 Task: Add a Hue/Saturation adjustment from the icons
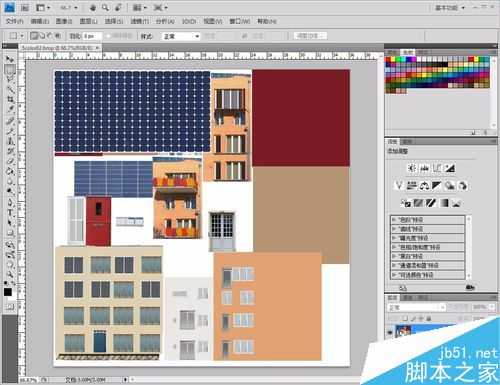pos(412,185)
